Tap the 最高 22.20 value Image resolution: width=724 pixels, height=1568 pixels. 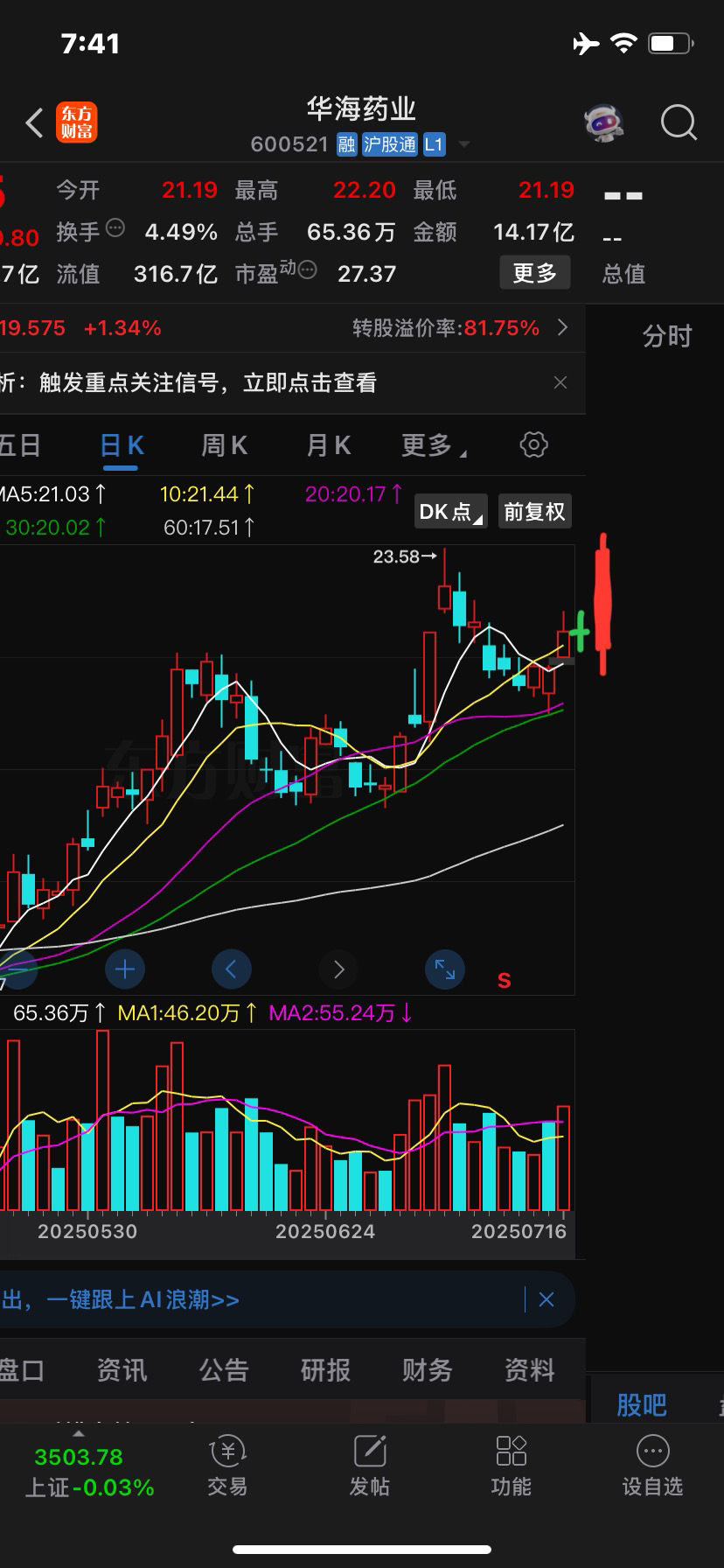coord(364,190)
